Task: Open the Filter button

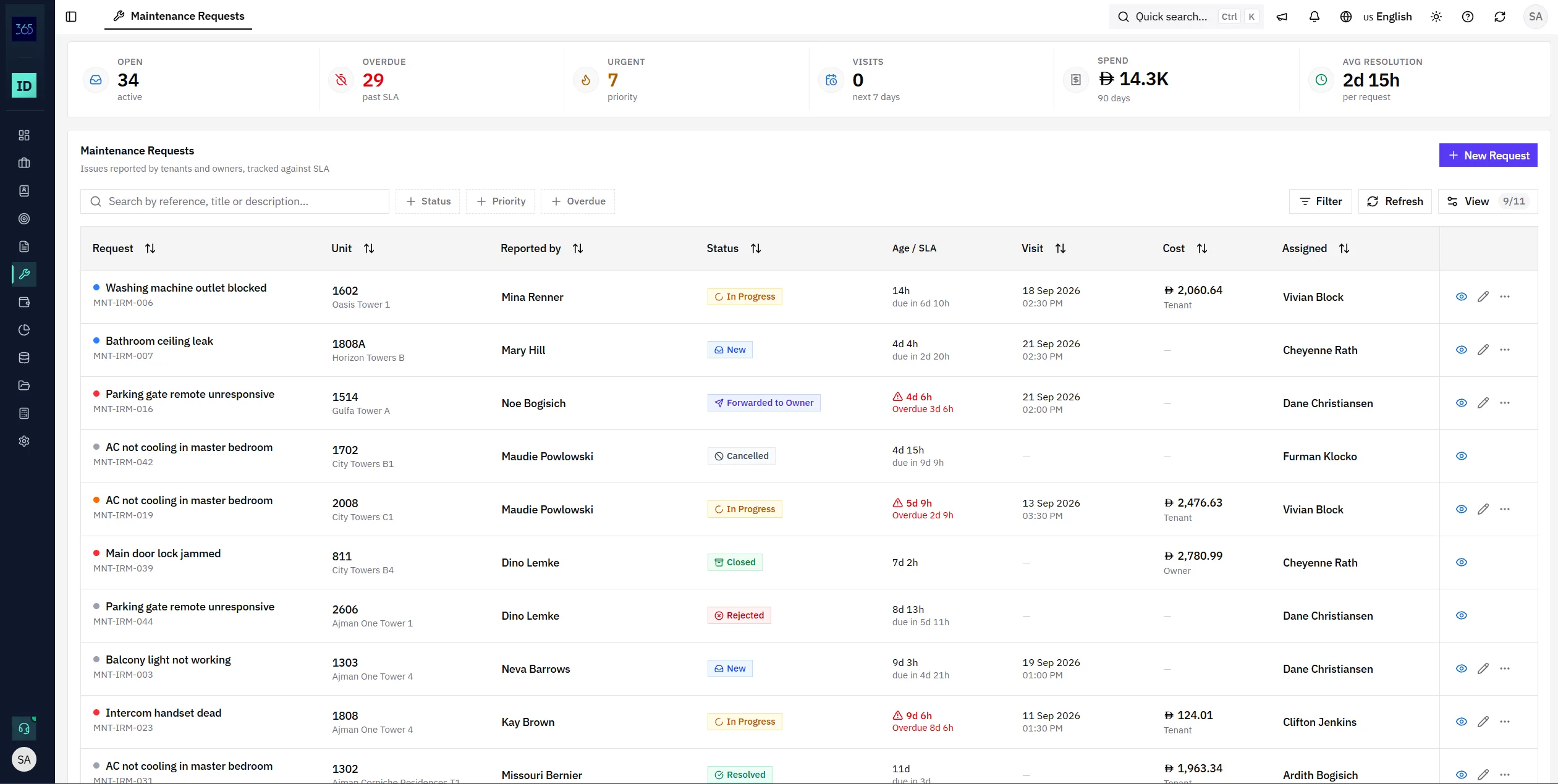Action: point(1321,201)
